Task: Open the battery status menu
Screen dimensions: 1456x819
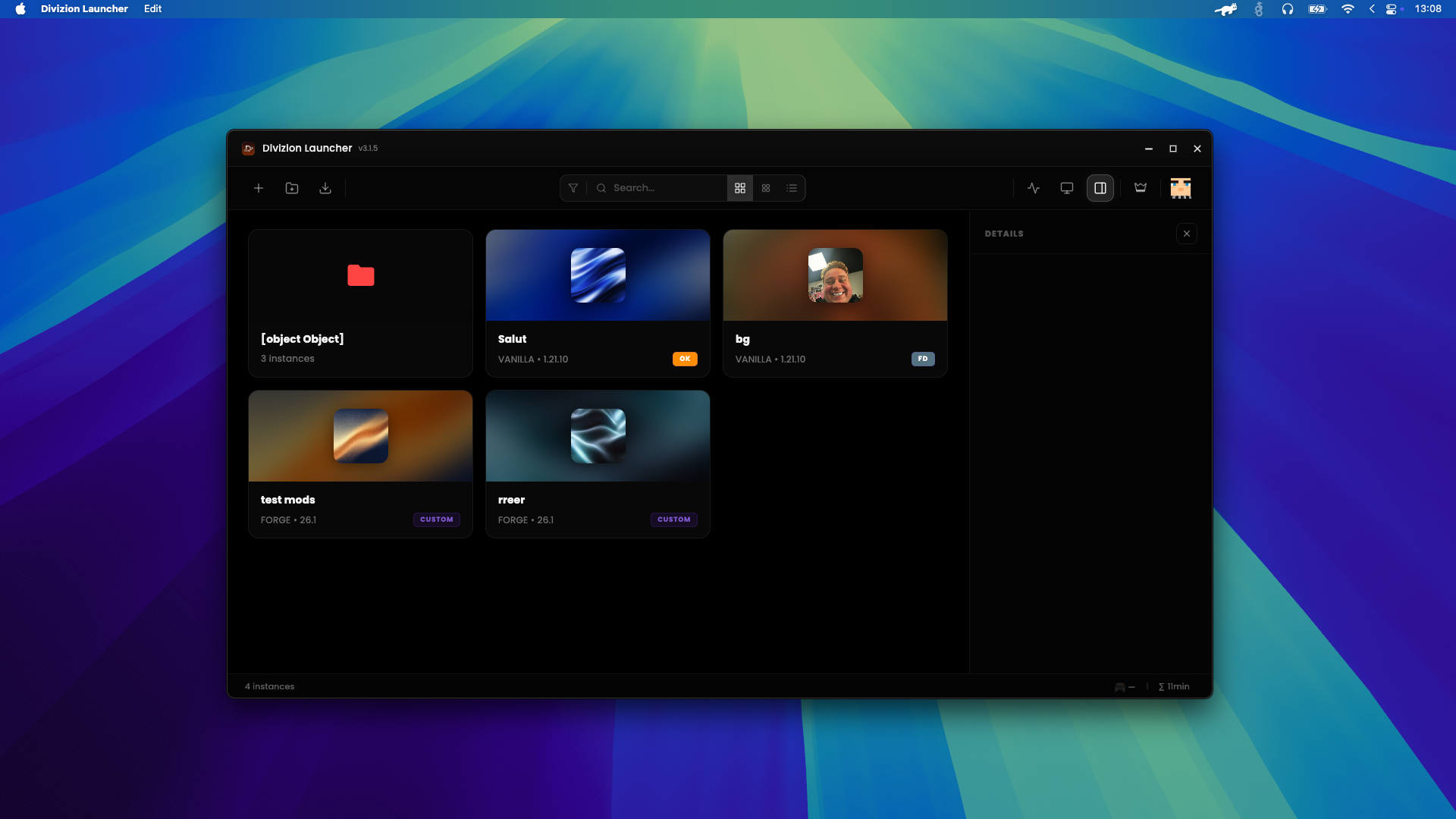Action: [1318, 9]
